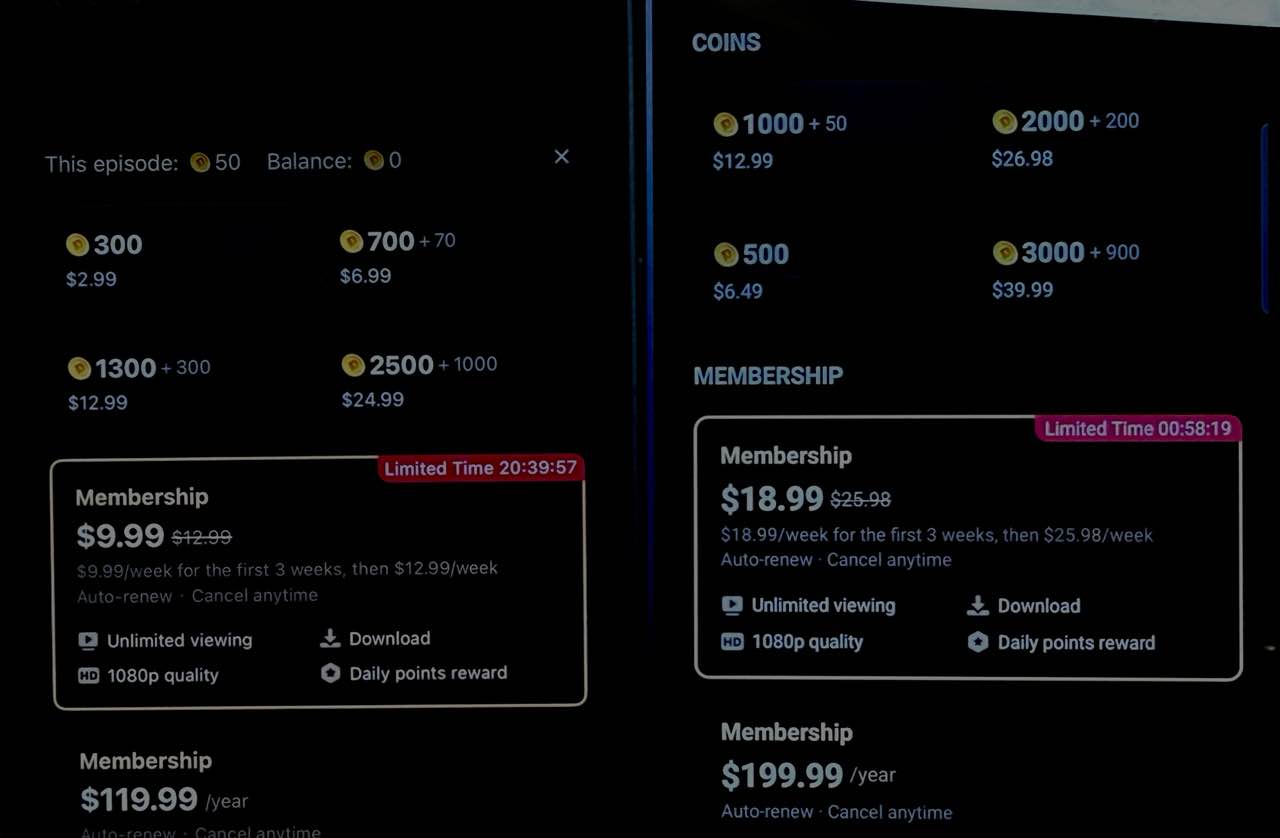Viewport: 1280px width, 838px height.
Task: Buy the 500 coins pack for $6.49
Action: click(751, 271)
